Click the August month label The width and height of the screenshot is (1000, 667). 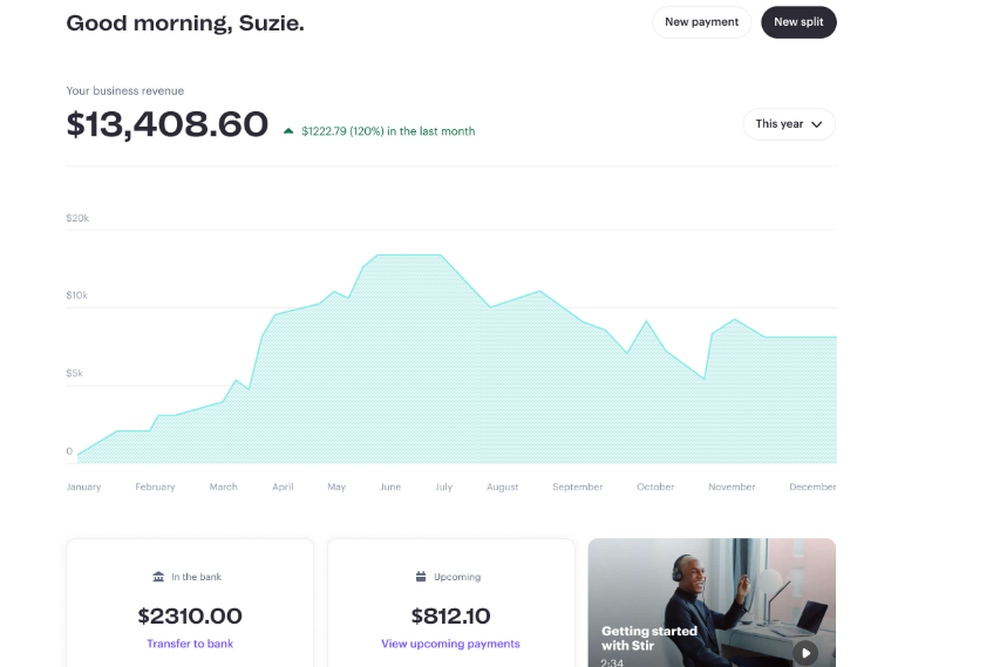(x=502, y=487)
